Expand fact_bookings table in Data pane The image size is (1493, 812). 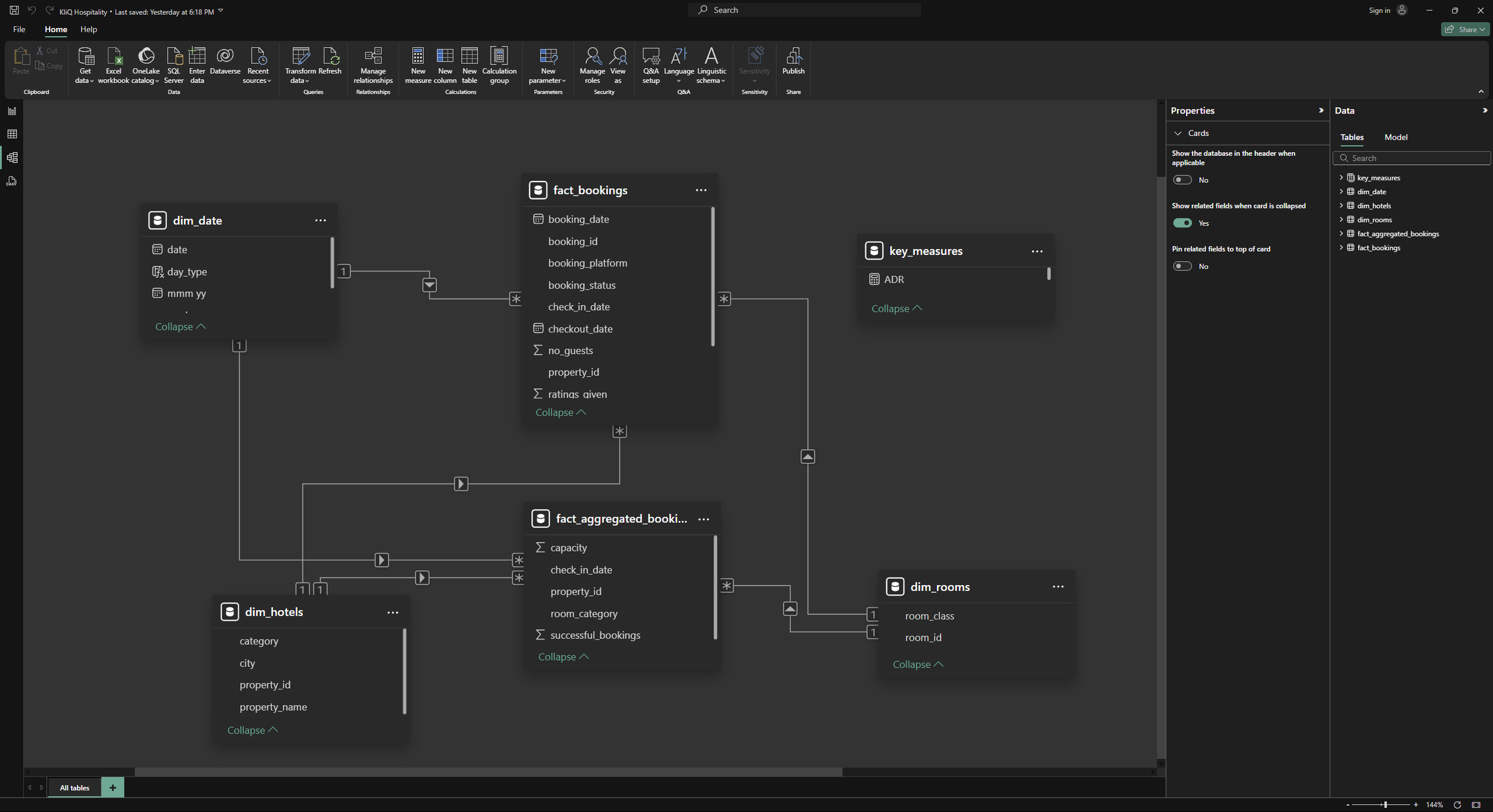click(1341, 247)
